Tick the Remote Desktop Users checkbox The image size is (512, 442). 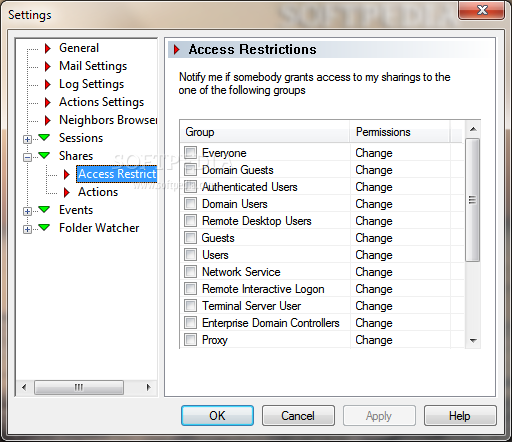point(190,221)
